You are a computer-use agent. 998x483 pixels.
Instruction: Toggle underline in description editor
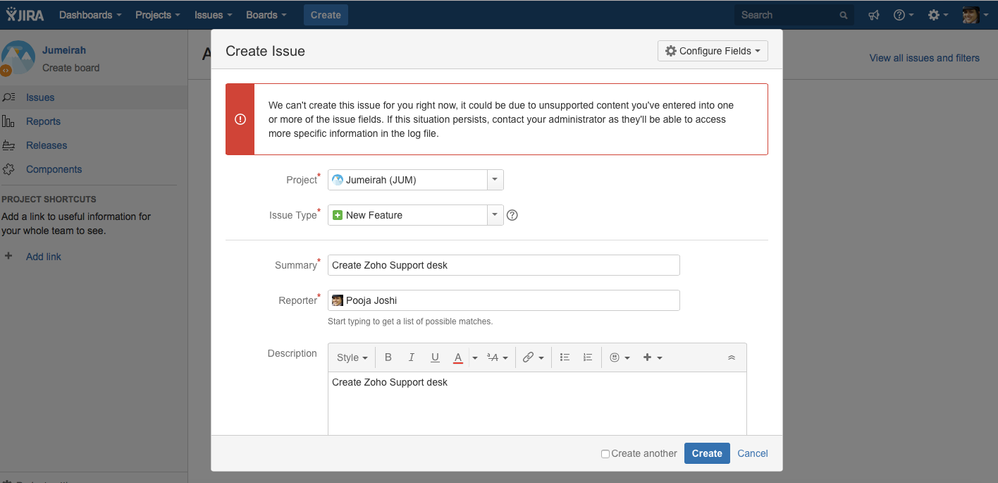click(435, 358)
